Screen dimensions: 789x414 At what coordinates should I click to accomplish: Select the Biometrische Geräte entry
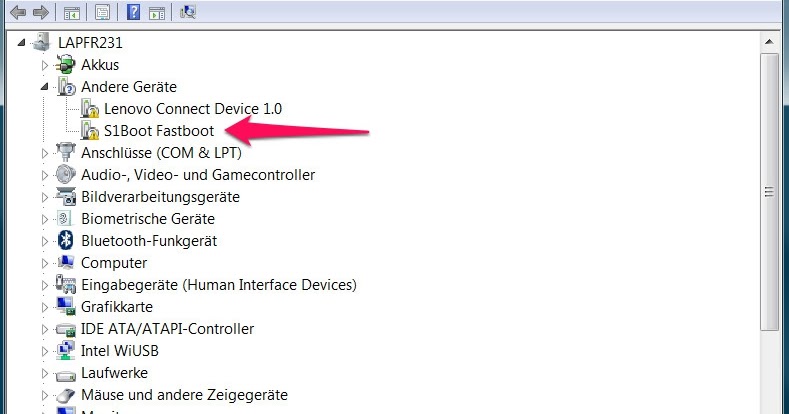tap(147, 219)
